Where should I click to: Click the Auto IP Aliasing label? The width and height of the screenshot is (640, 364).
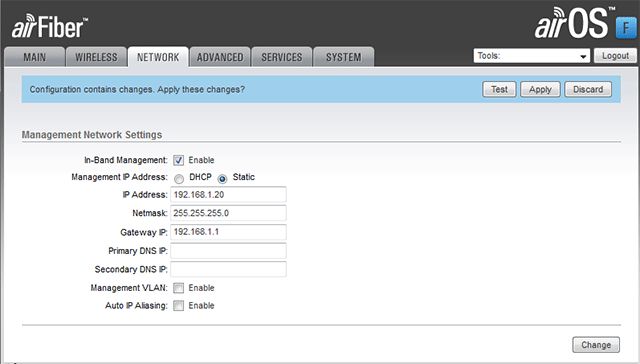[x=136, y=306]
